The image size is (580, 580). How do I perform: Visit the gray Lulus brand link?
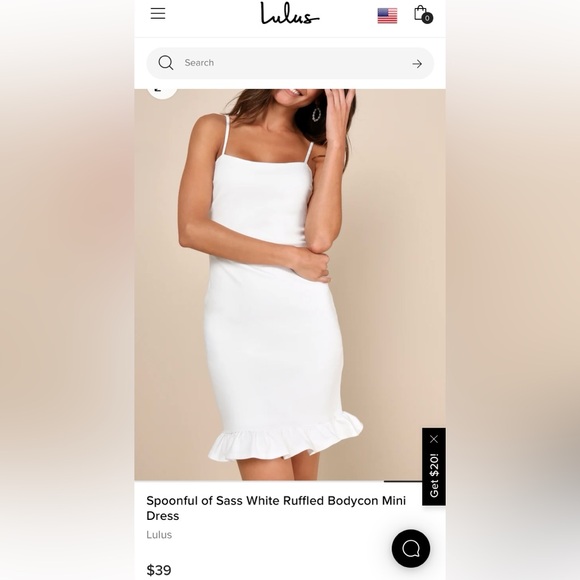coord(159,535)
